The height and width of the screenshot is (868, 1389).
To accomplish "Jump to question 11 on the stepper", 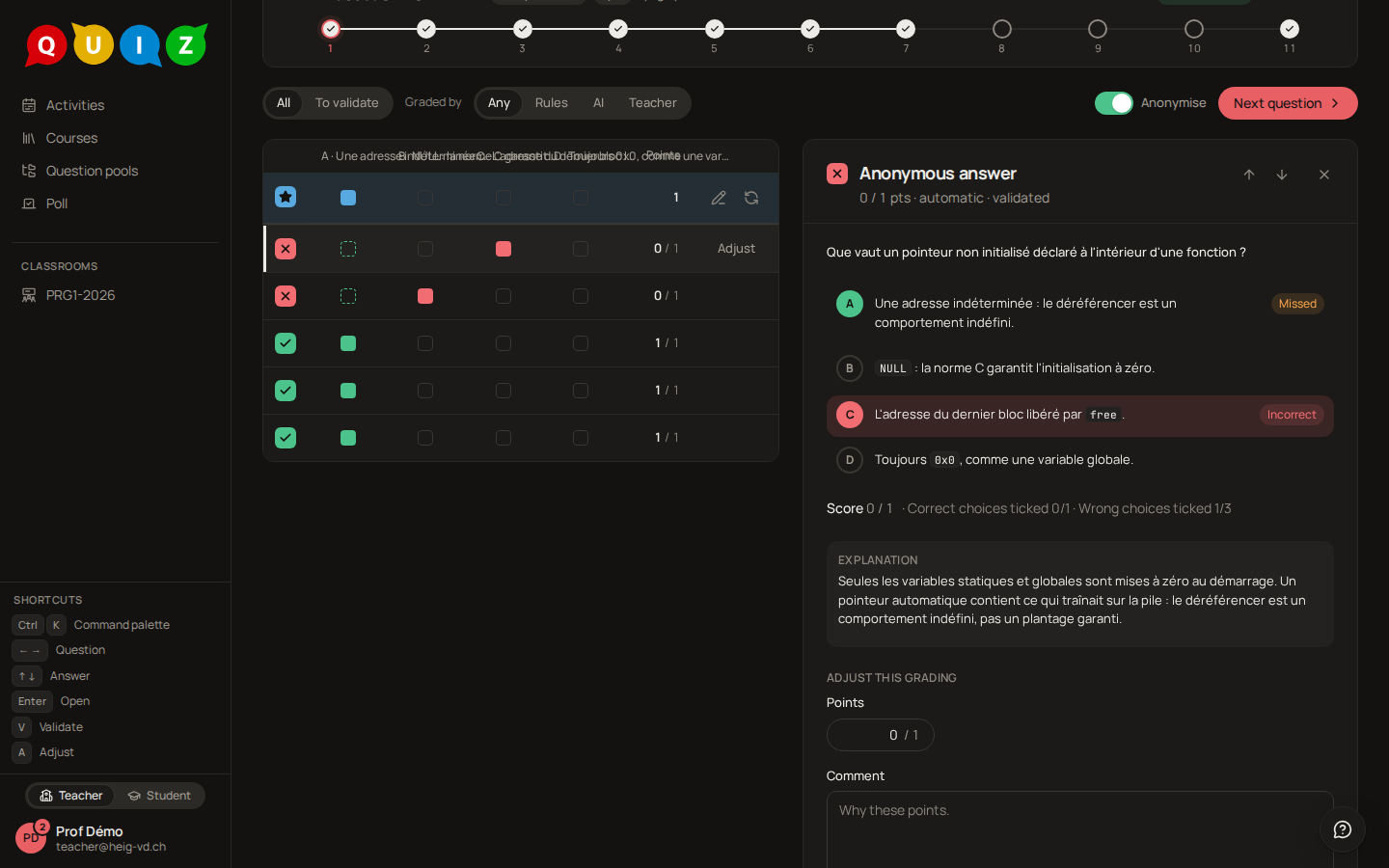I will pyautogui.click(x=1290, y=29).
